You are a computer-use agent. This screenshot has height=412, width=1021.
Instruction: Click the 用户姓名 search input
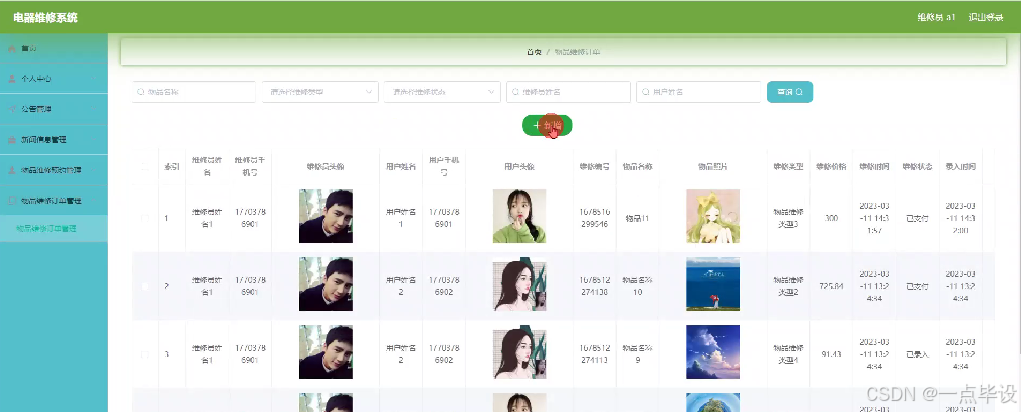tap(699, 92)
